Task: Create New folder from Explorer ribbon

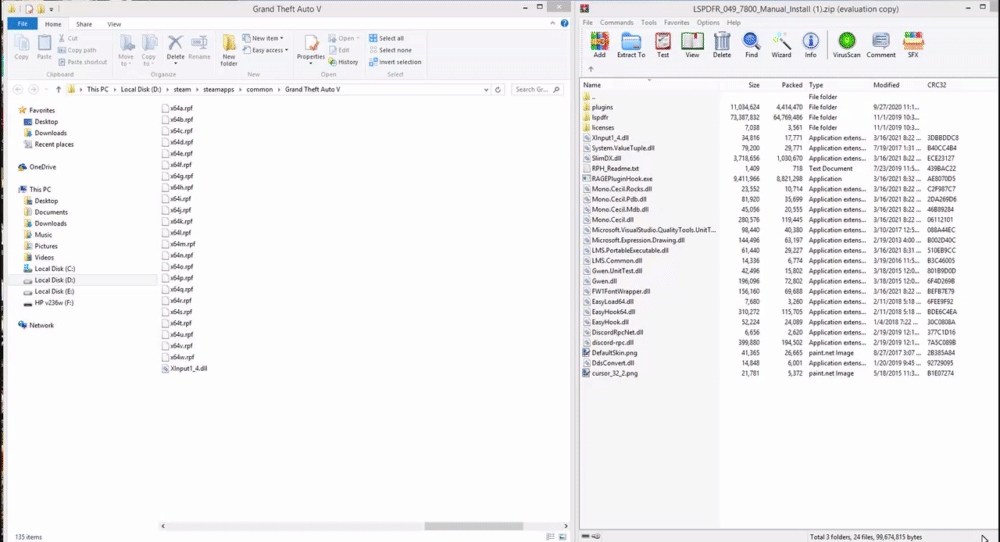Action: [x=229, y=50]
